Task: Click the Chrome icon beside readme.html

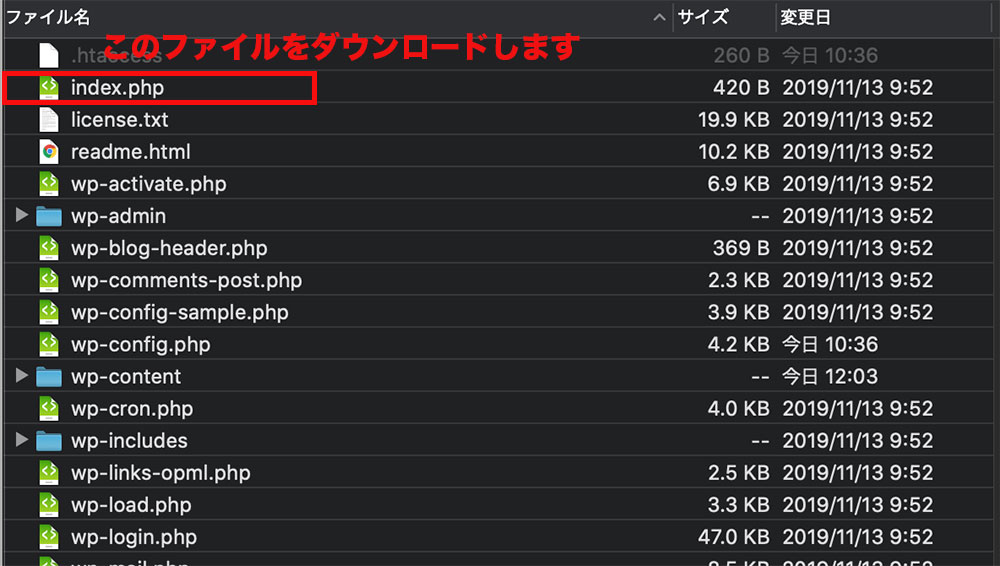Action: (x=49, y=152)
